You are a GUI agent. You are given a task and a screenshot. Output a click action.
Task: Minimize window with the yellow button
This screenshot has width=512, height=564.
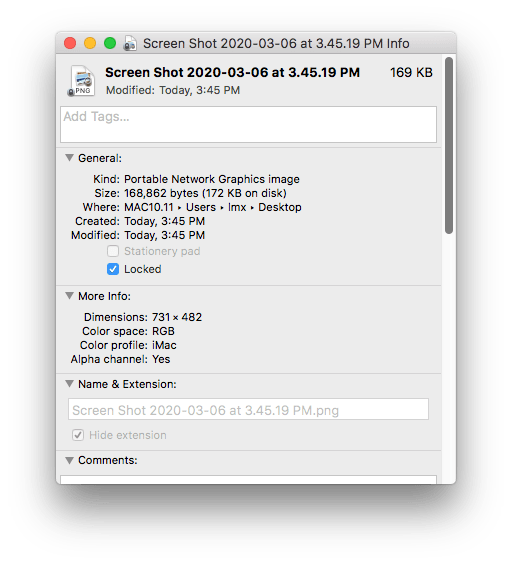(x=90, y=43)
